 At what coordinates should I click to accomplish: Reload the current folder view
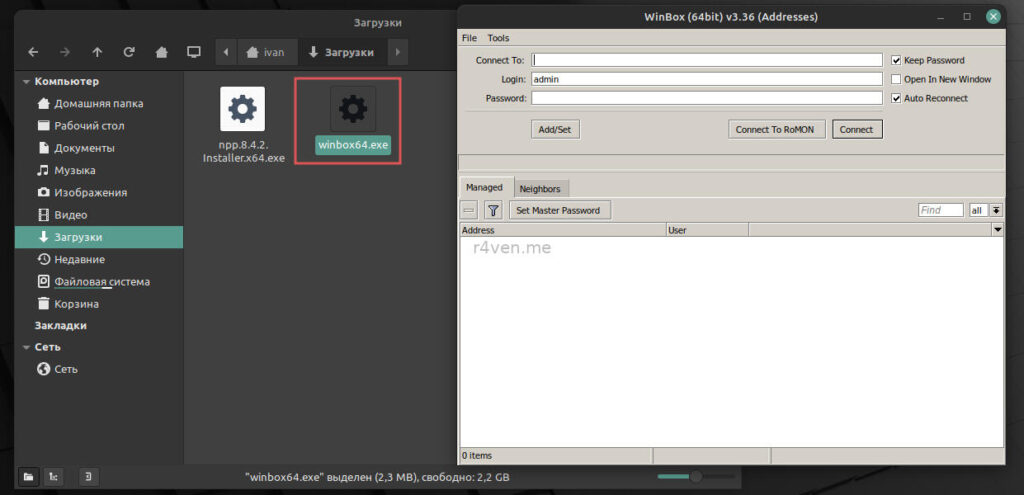129,52
